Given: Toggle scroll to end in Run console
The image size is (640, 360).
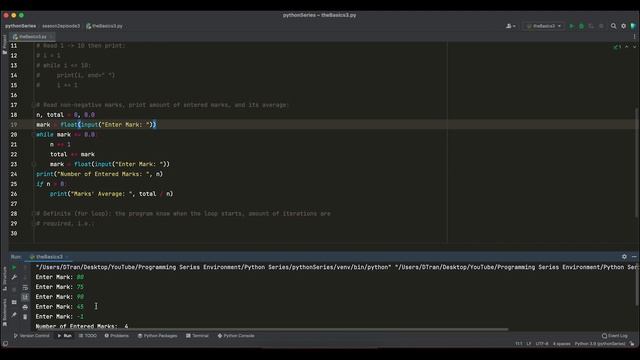Looking at the screenshot, I should 25,297.
